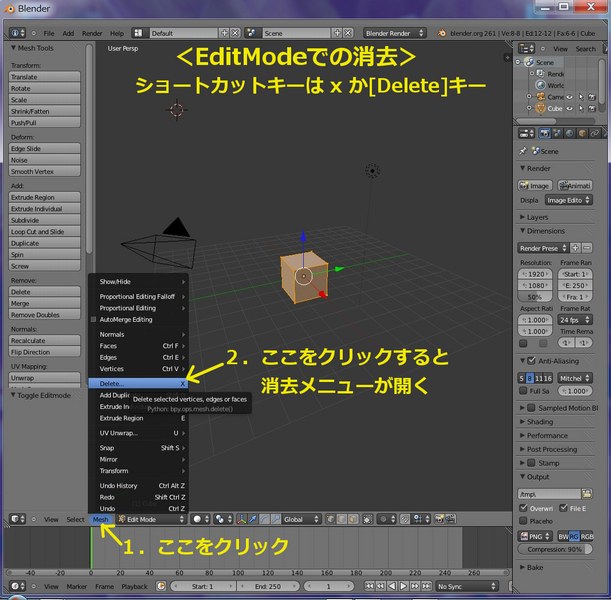Click the screen layout browse icon
This screenshot has width=611, height=600.
pos(138,33)
